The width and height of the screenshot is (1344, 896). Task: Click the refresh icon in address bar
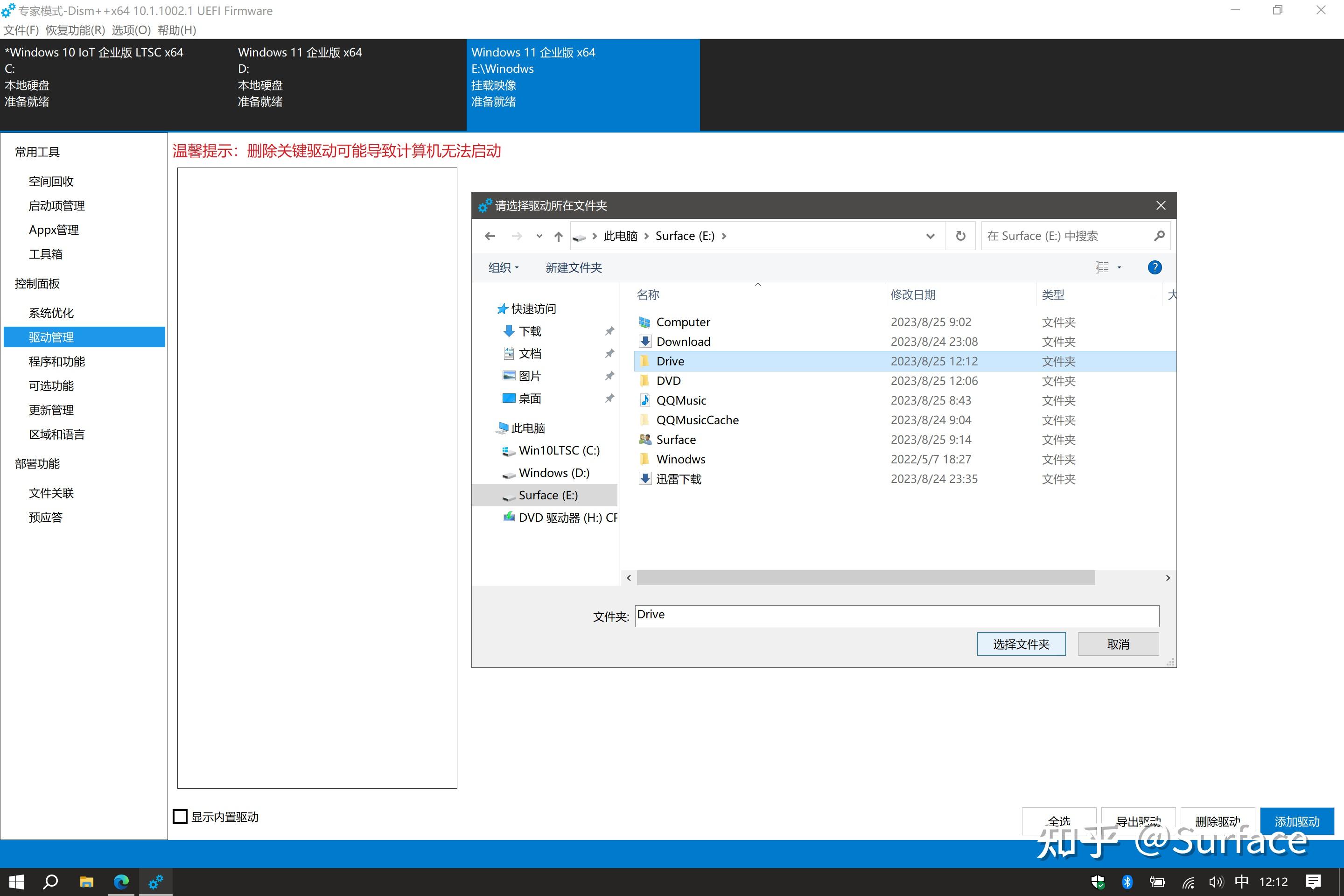tap(960, 236)
